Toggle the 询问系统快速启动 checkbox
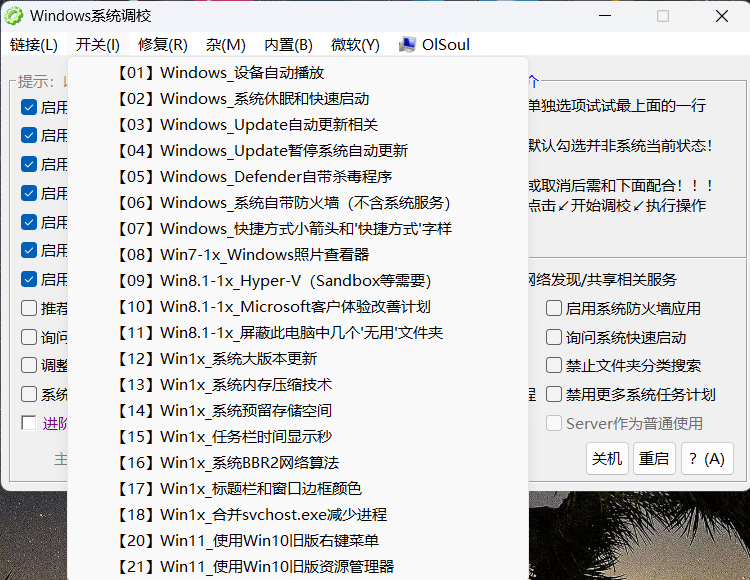This screenshot has height=580, width=750. pos(554,338)
